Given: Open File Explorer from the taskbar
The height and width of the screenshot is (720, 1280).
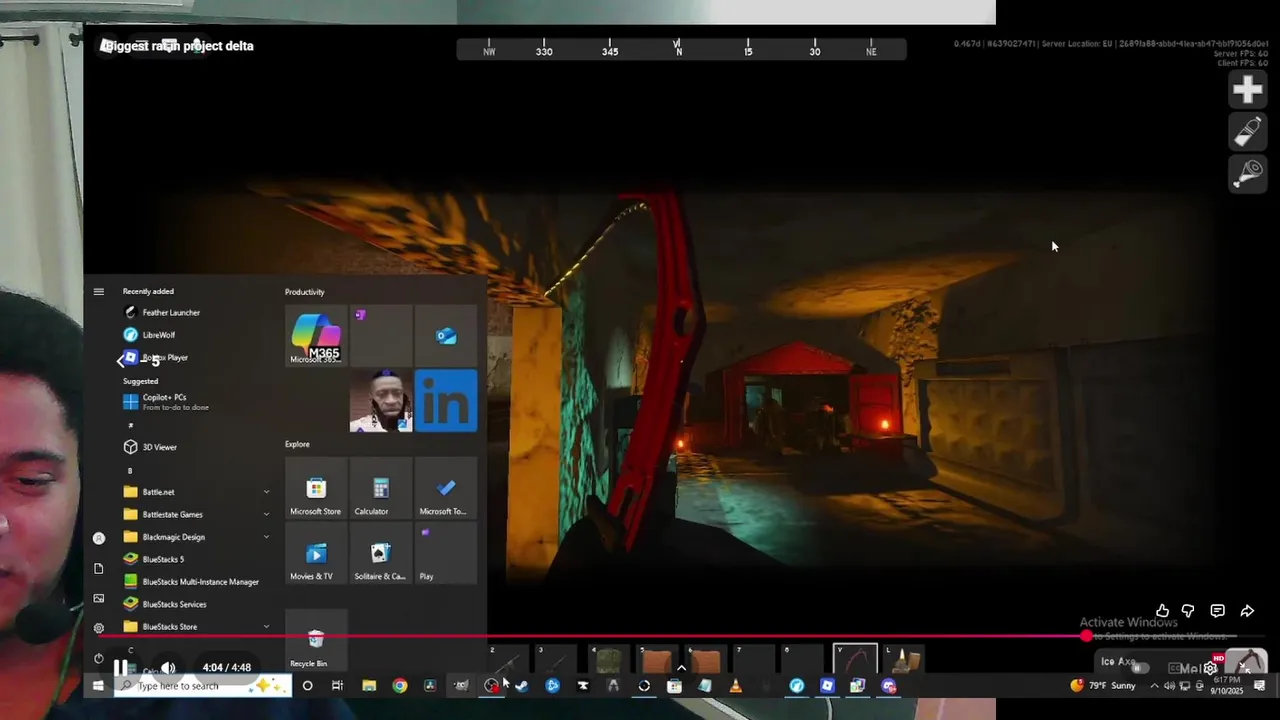Looking at the screenshot, I should click(x=368, y=686).
